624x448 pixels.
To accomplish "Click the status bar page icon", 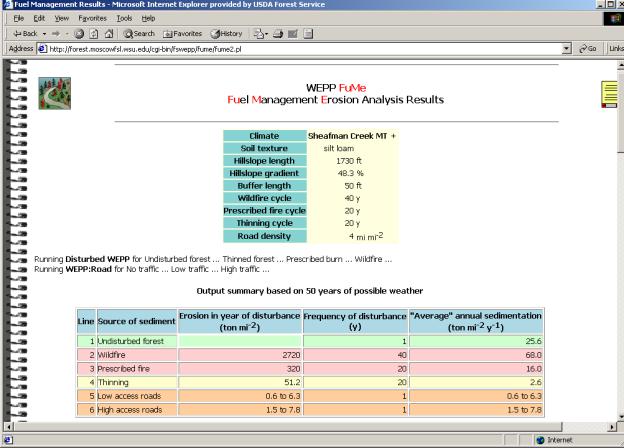I will tap(8, 440).
